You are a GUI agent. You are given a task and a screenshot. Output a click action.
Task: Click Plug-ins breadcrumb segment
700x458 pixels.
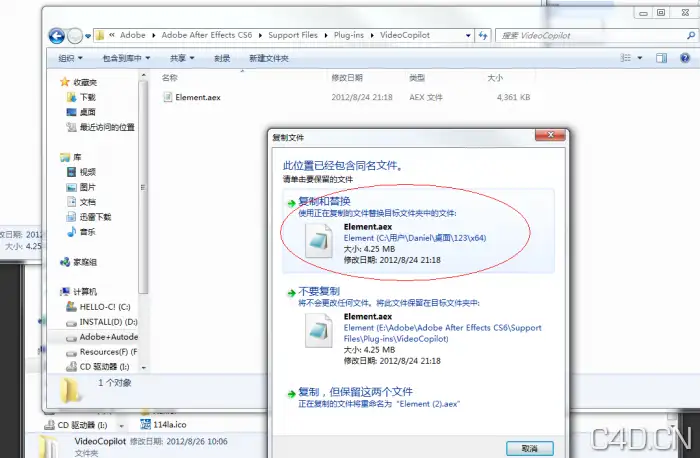349,35
